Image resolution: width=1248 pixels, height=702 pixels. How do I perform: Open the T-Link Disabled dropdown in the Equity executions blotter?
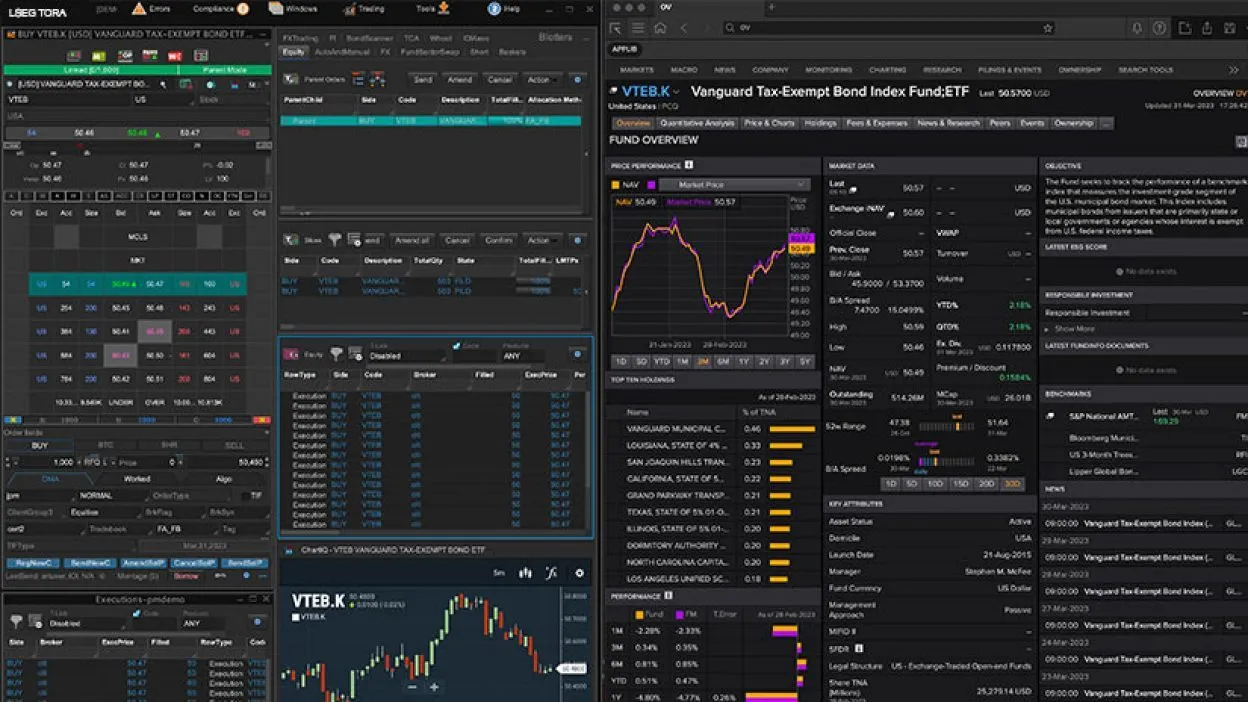click(x=407, y=355)
